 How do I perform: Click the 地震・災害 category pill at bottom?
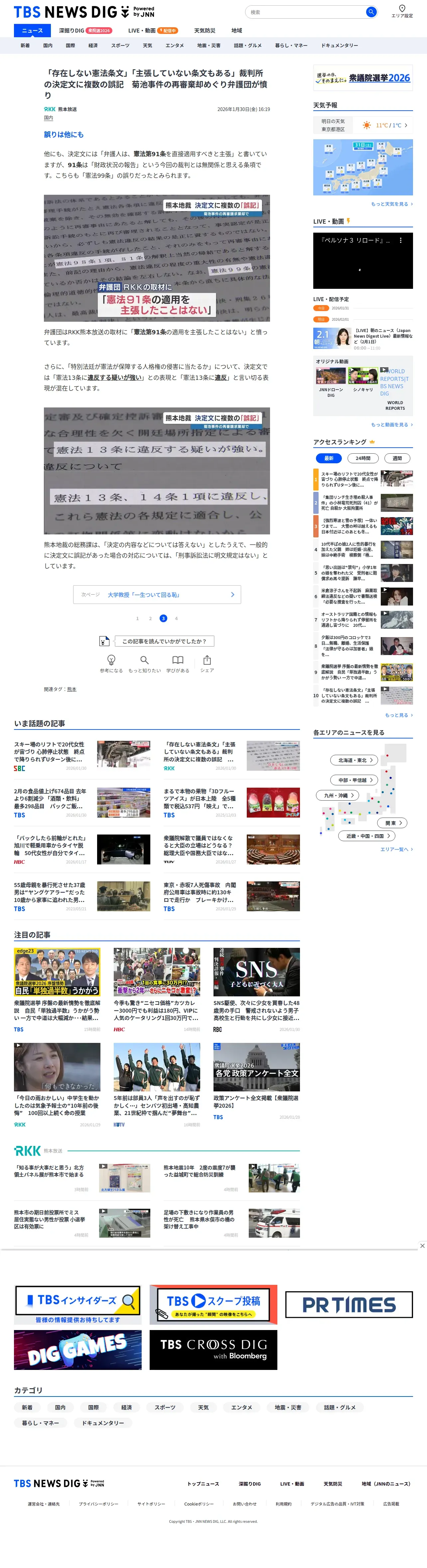pos(288,1407)
